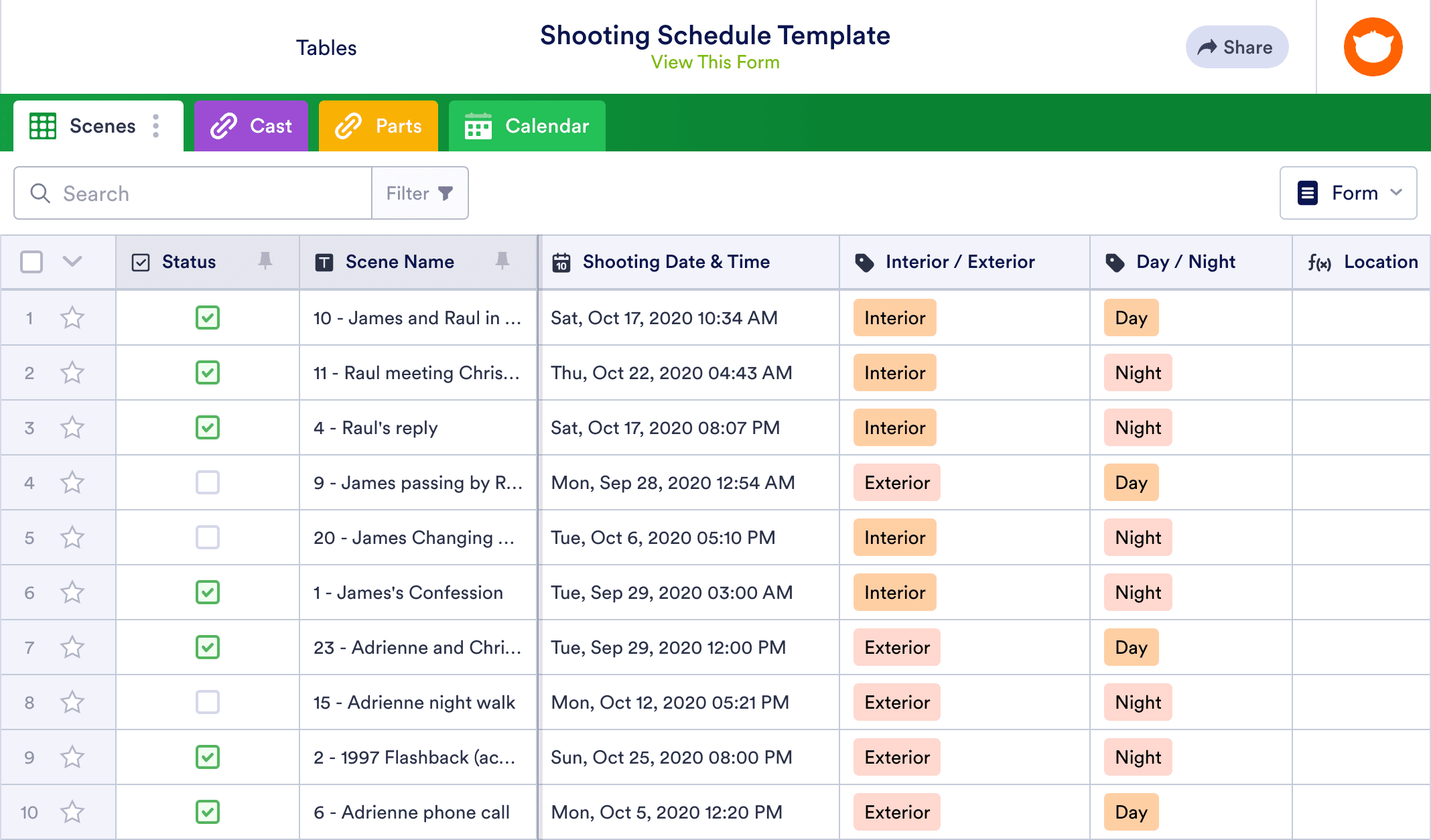Viewport: 1431px width, 840px height.
Task: Star row 7 Adrienne and Chri
Action: tap(72, 647)
